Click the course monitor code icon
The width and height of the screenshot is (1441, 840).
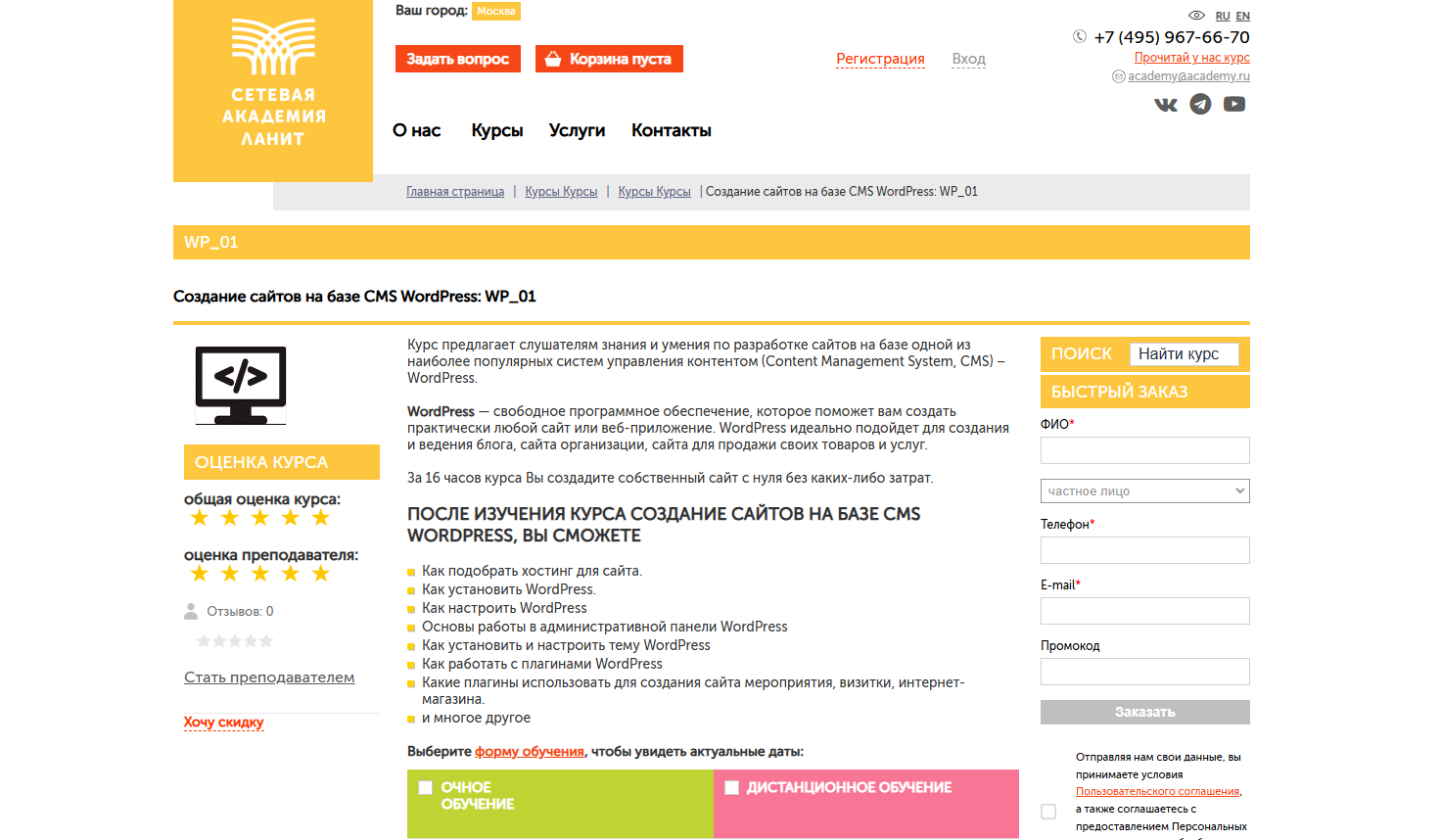pos(241,385)
